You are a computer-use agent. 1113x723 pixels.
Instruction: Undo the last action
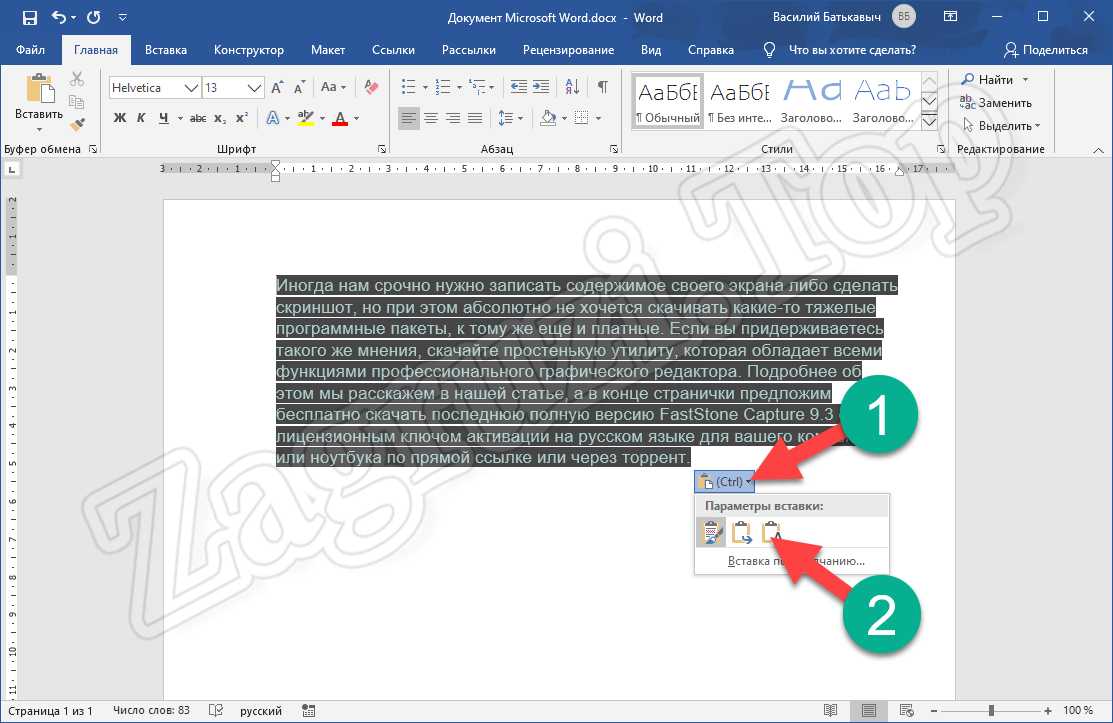point(59,17)
